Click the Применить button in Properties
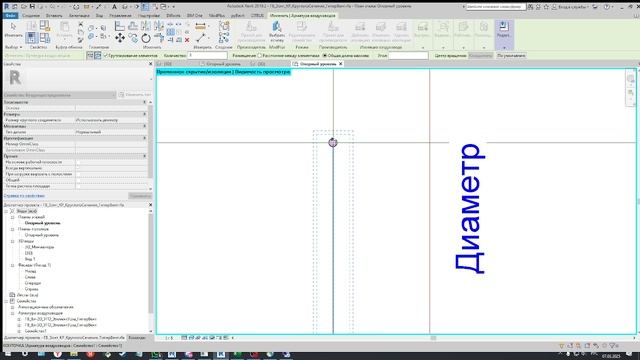Screen dimensions: 640x360 click(x=140, y=196)
